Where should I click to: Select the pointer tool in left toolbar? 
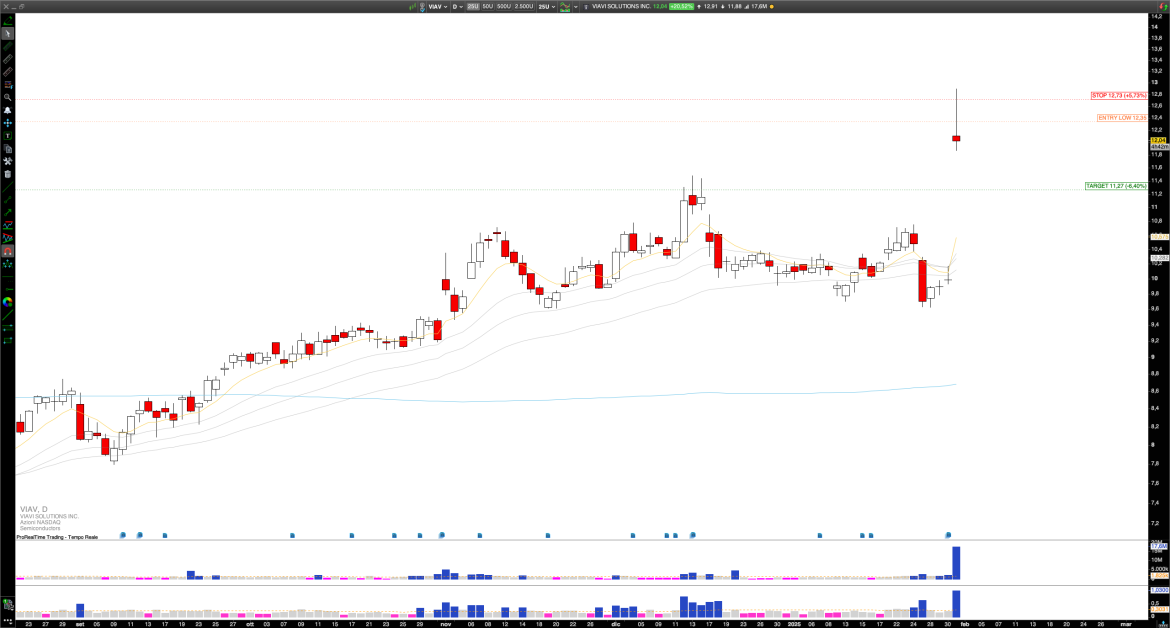point(7,35)
